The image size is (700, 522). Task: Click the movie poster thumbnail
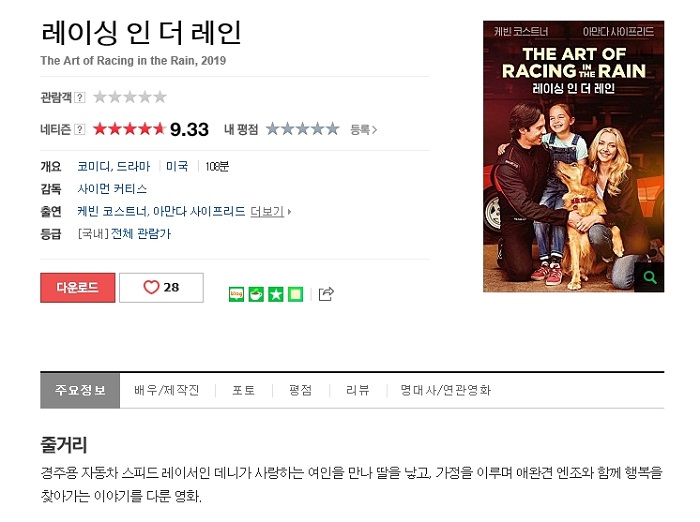coord(574,156)
